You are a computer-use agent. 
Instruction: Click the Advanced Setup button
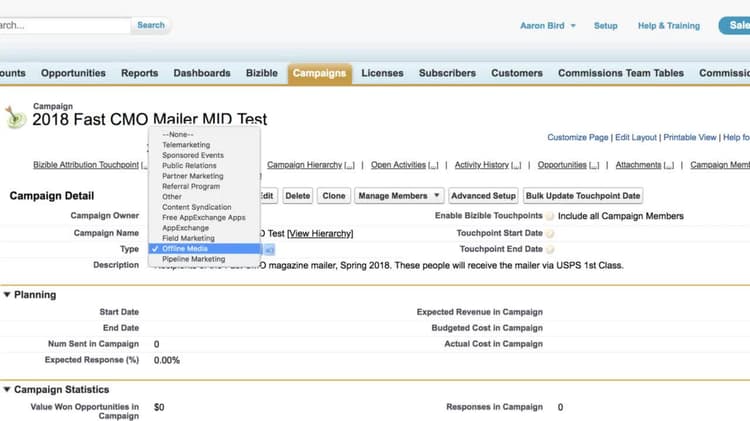tap(483, 196)
